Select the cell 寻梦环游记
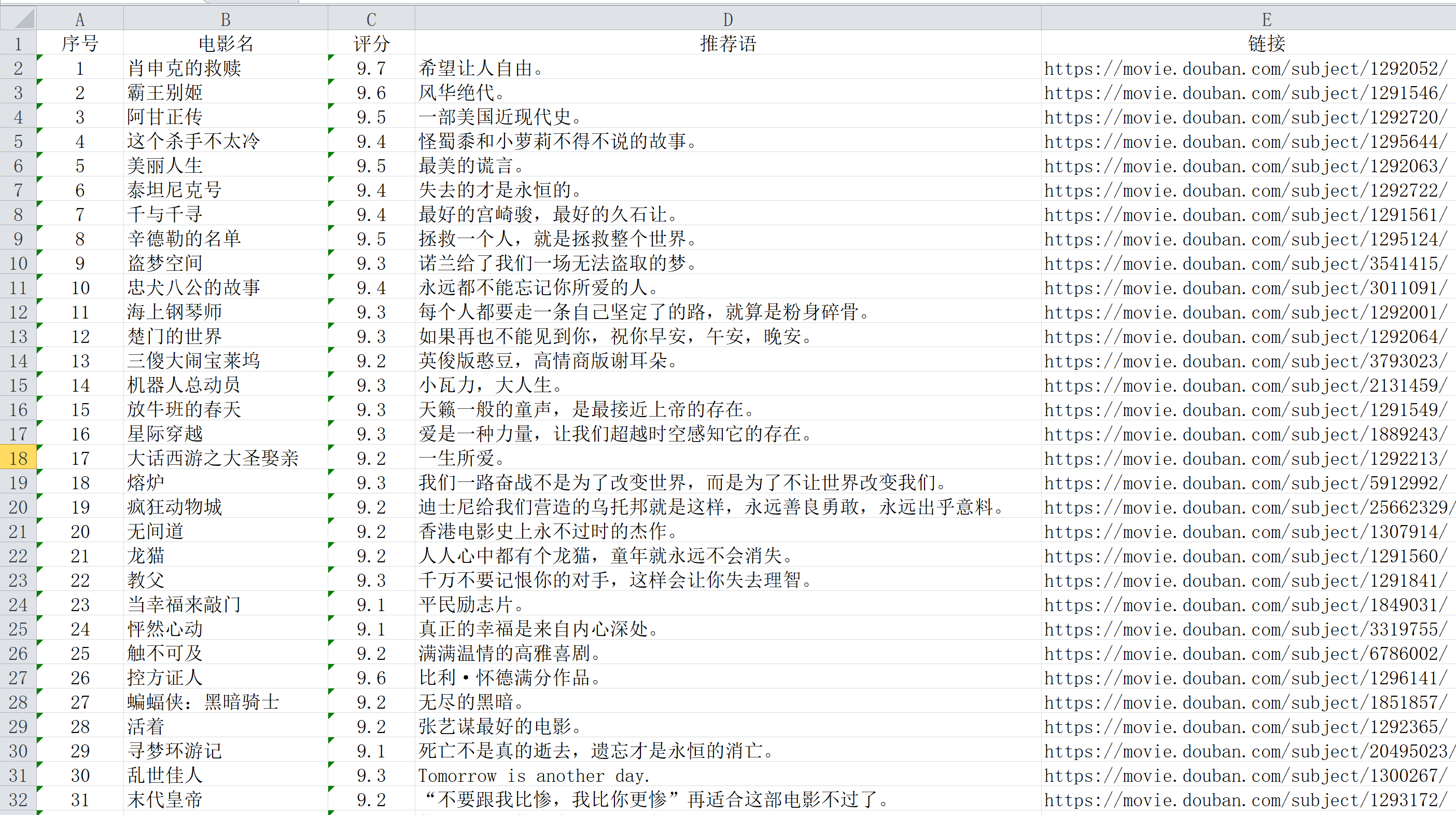This screenshot has height=815, width=1456. click(x=226, y=750)
